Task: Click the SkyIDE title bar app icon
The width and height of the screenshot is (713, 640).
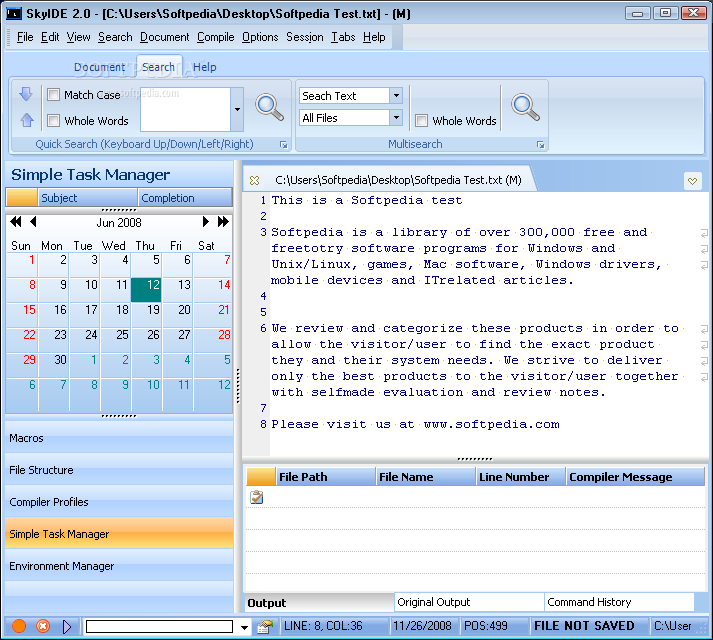Action: point(14,14)
